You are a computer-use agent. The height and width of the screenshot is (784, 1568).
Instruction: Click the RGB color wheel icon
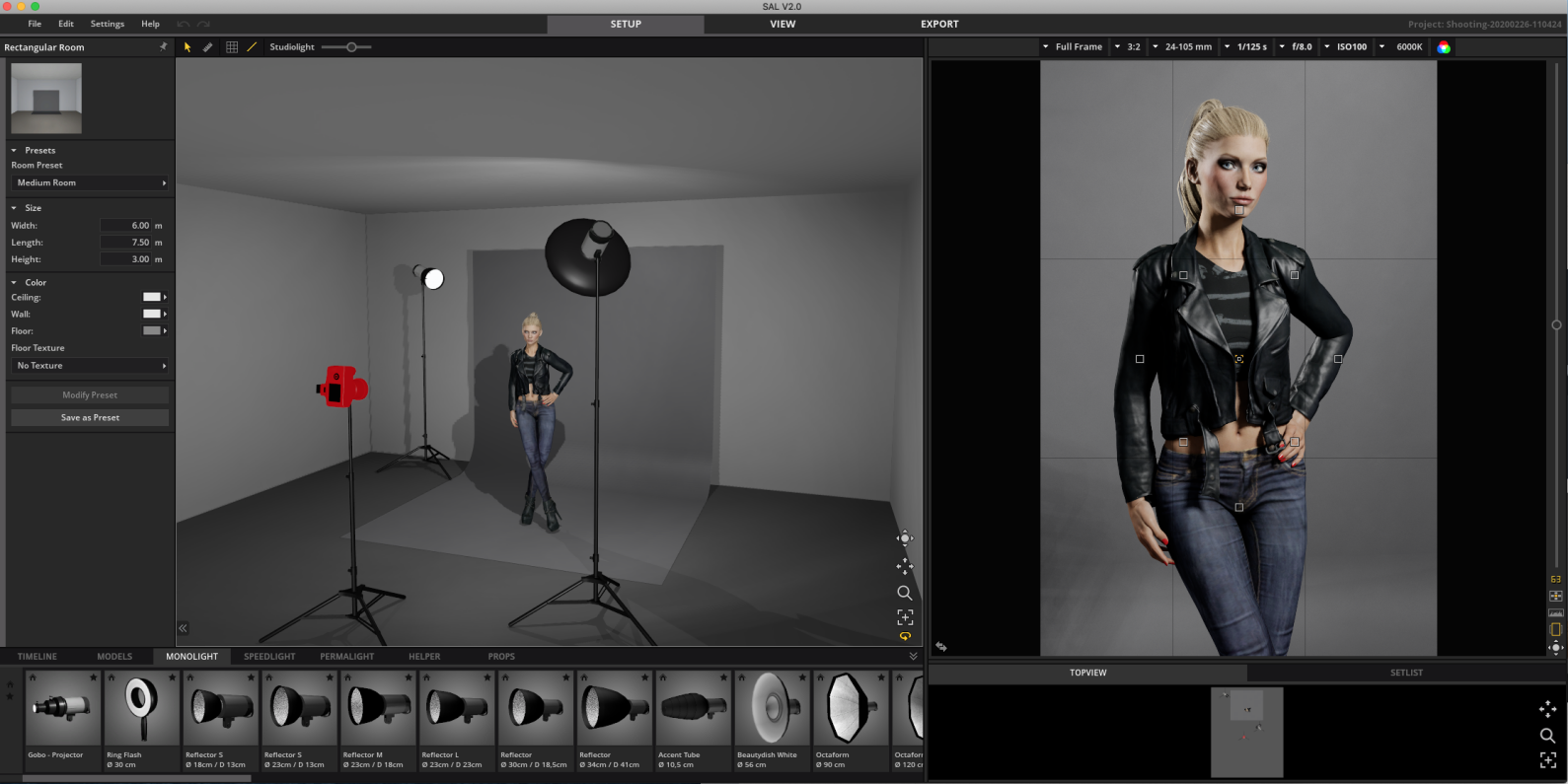[1444, 47]
